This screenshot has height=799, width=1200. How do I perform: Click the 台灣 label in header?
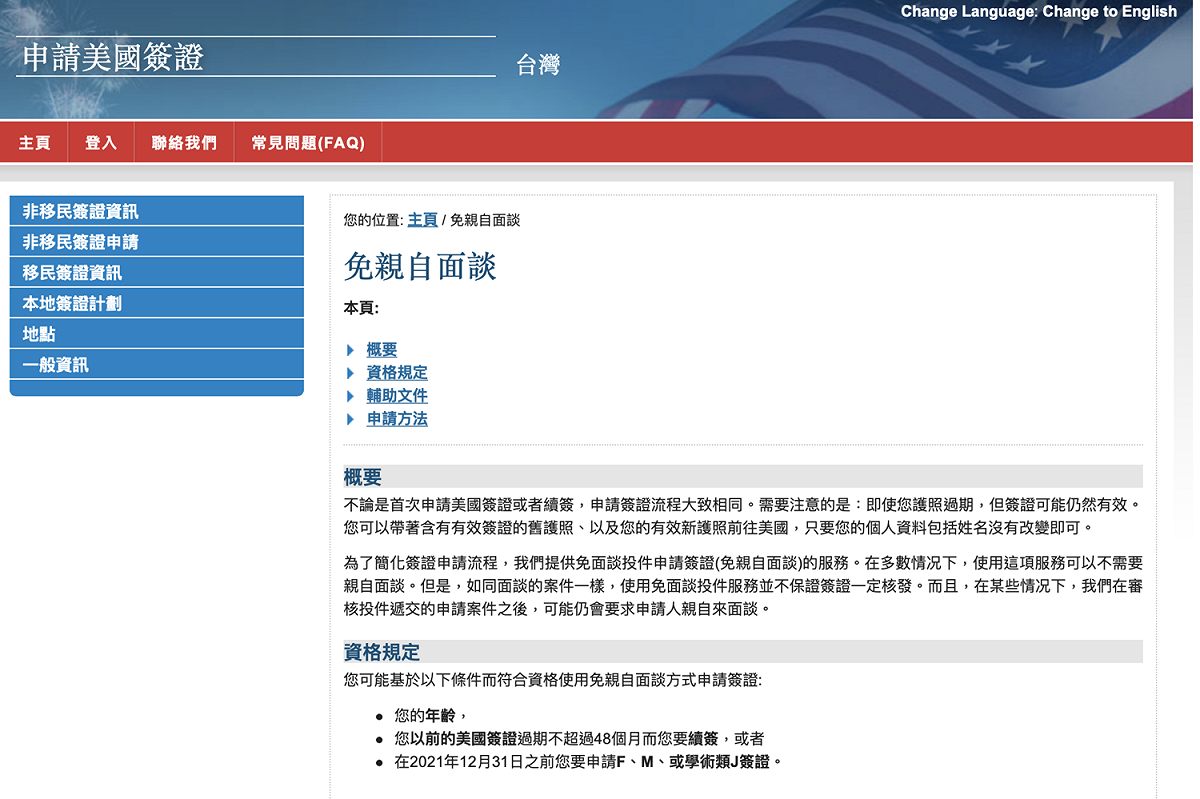pyautogui.click(x=538, y=65)
